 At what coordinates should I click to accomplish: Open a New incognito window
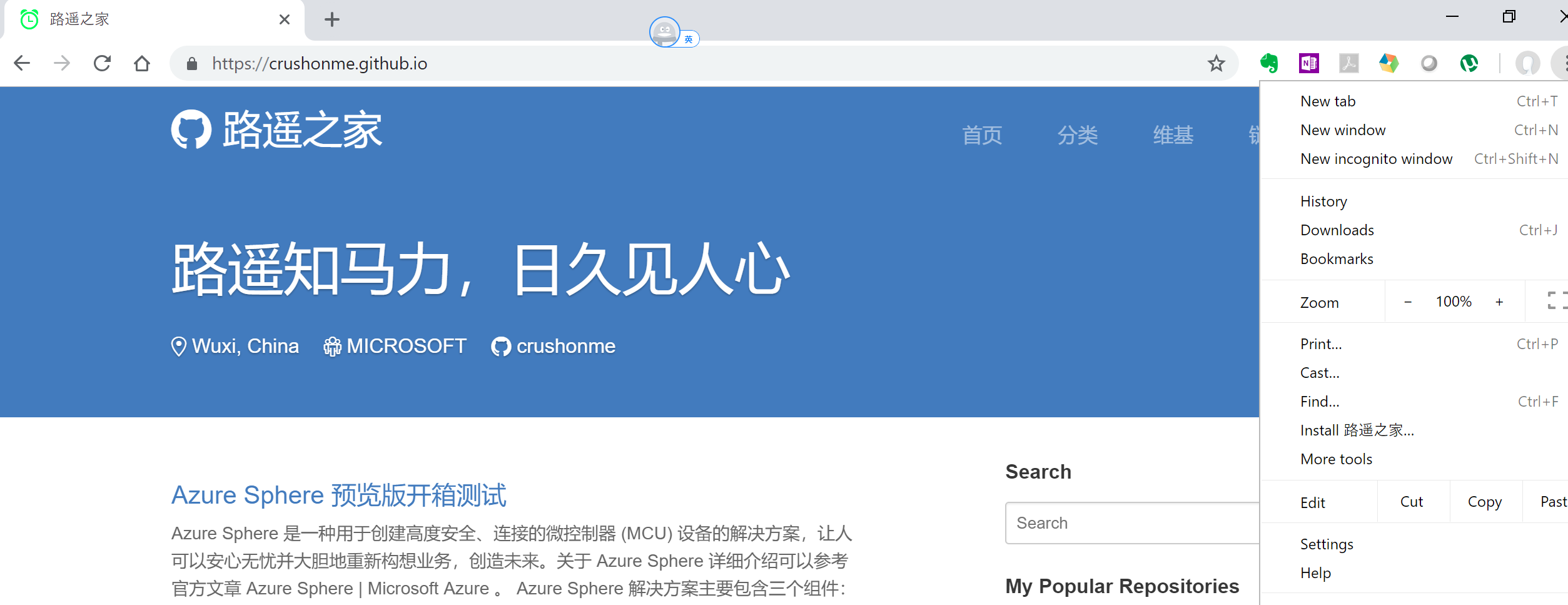[x=1414, y=159]
